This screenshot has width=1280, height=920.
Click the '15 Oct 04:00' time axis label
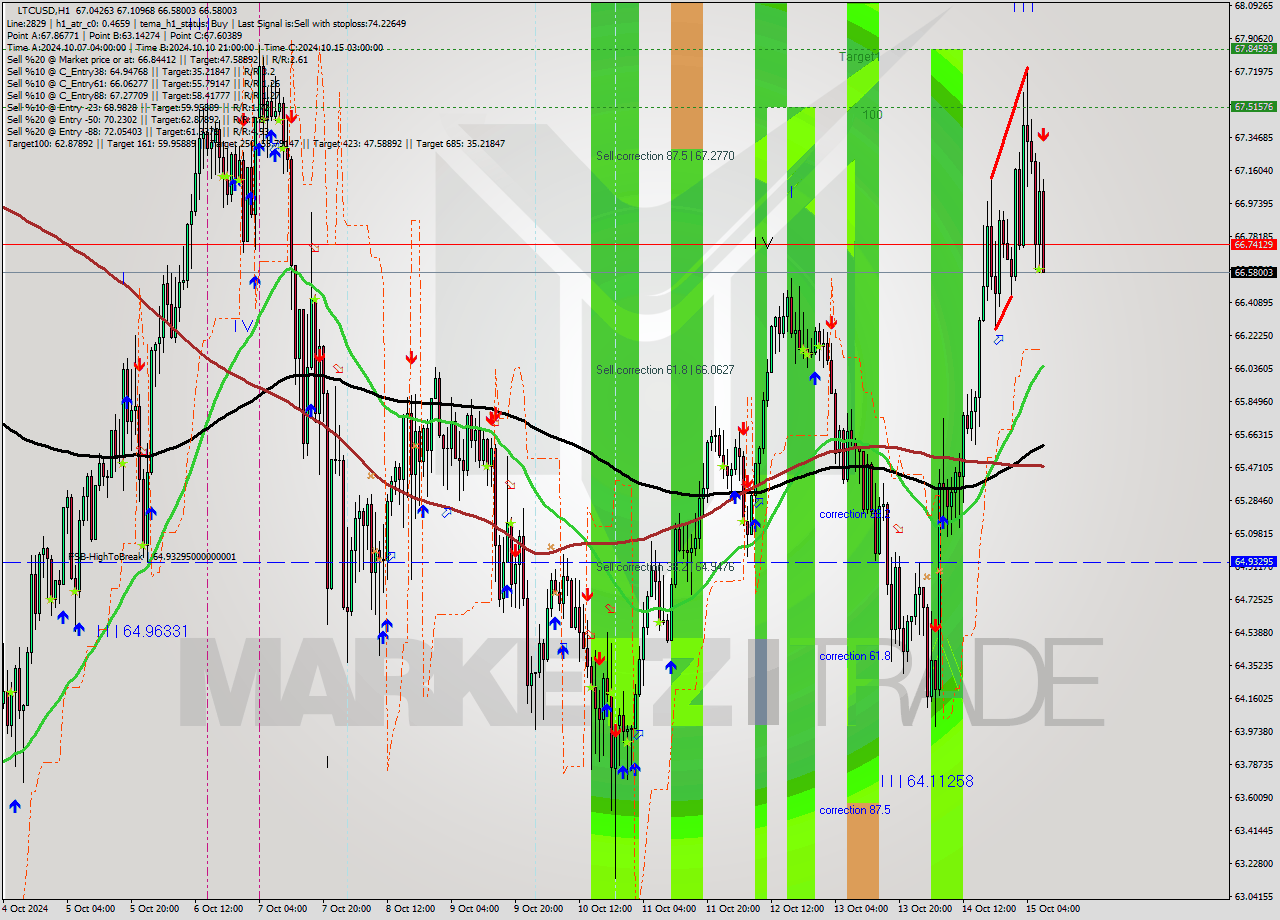[x=1053, y=909]
